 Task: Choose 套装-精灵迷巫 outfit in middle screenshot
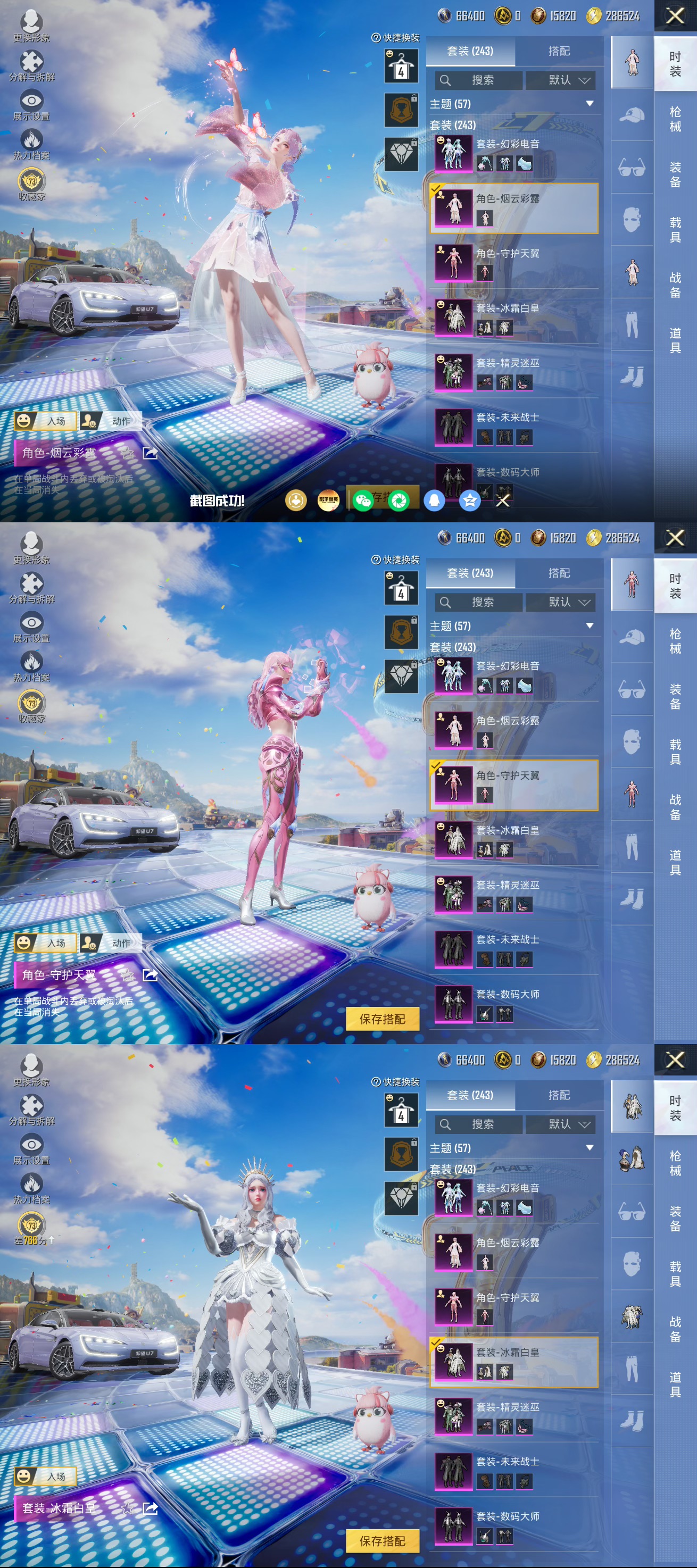click(515, 894)
